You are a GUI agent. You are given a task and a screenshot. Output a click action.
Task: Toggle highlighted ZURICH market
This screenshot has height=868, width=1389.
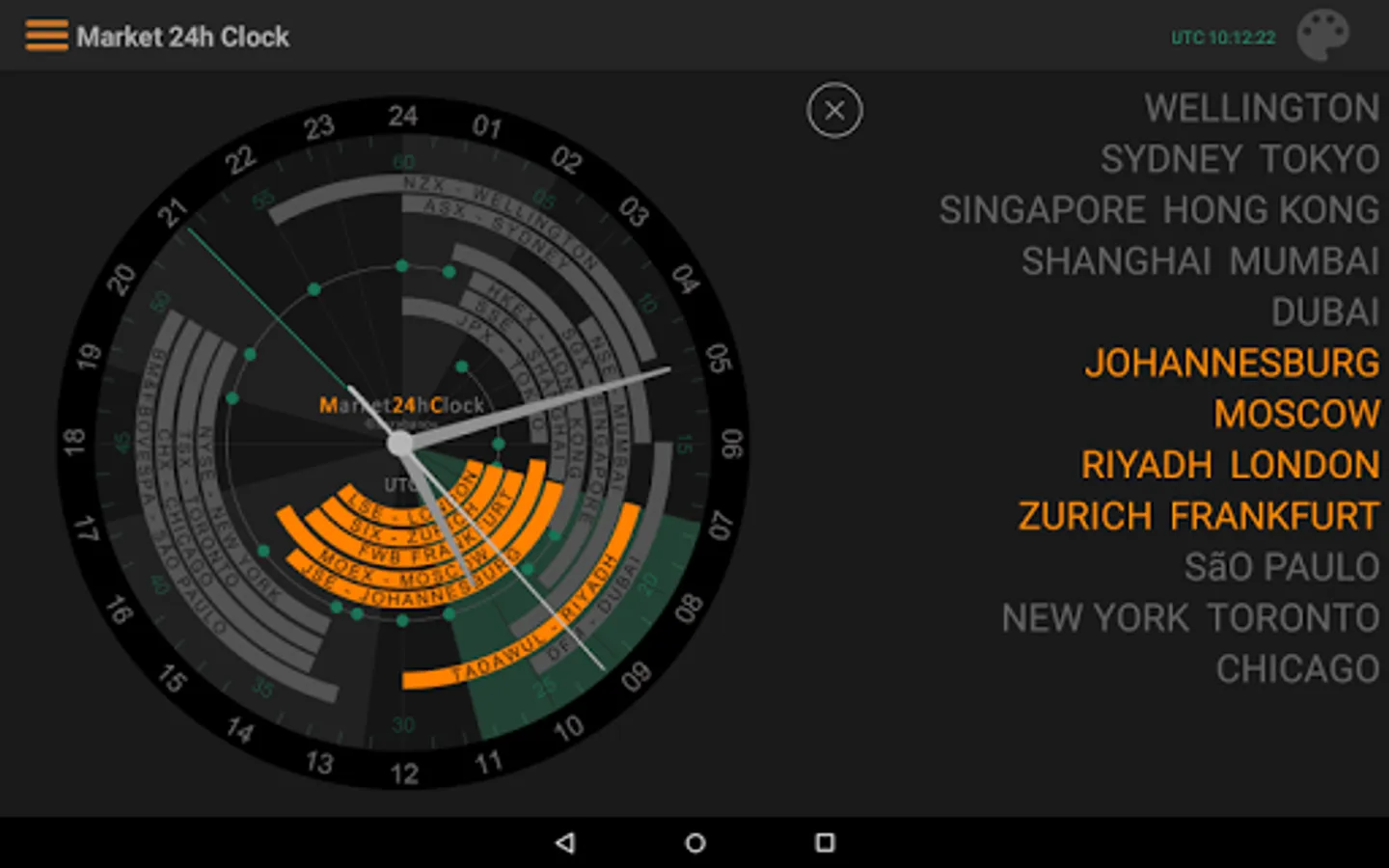(x=1085, y=516)
